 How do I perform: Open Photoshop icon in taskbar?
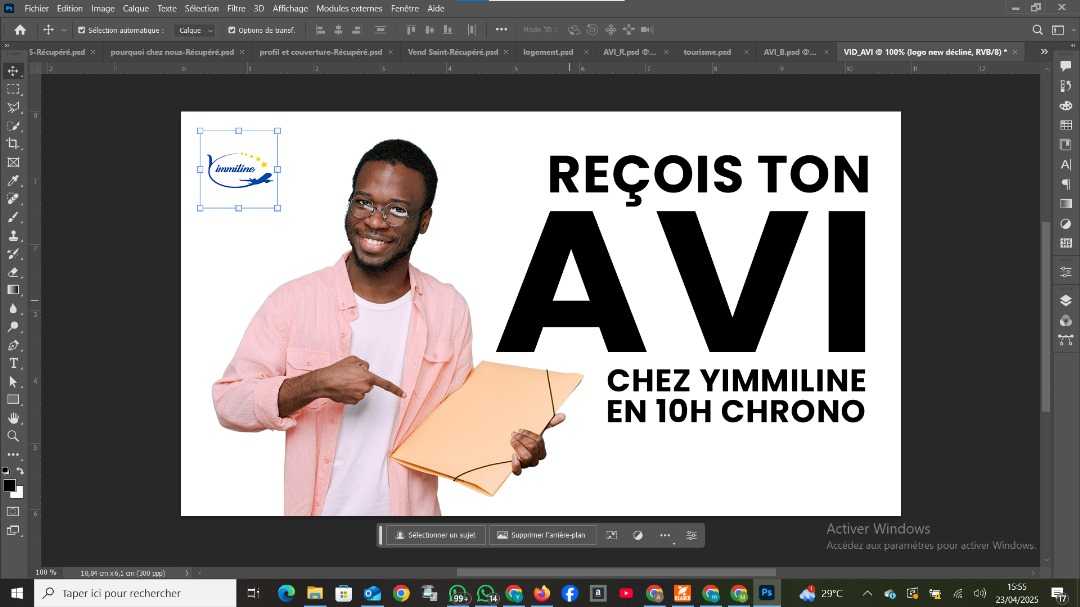[767, 593]
